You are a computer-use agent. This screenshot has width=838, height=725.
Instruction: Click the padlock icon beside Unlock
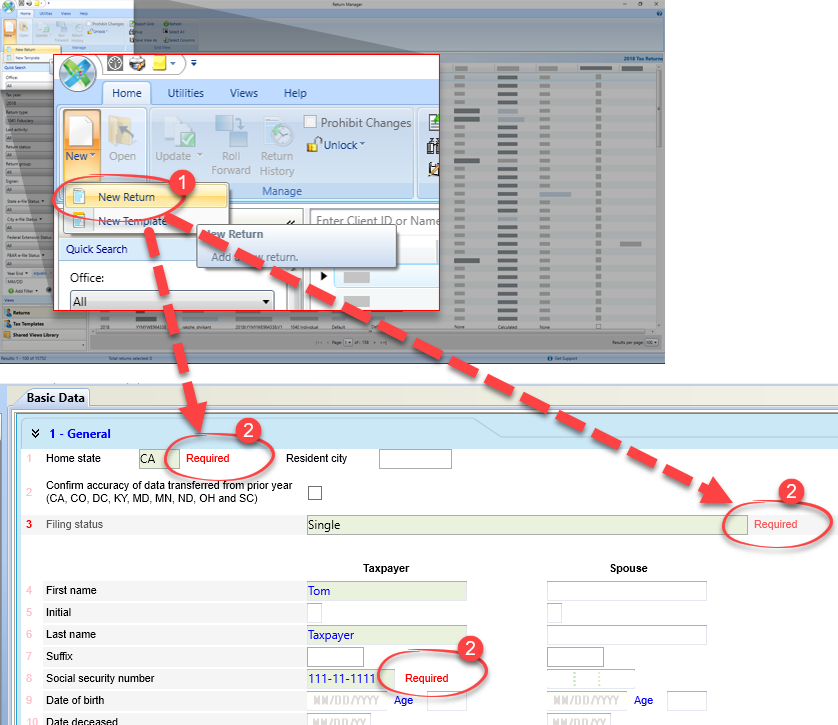pos(314,144)
